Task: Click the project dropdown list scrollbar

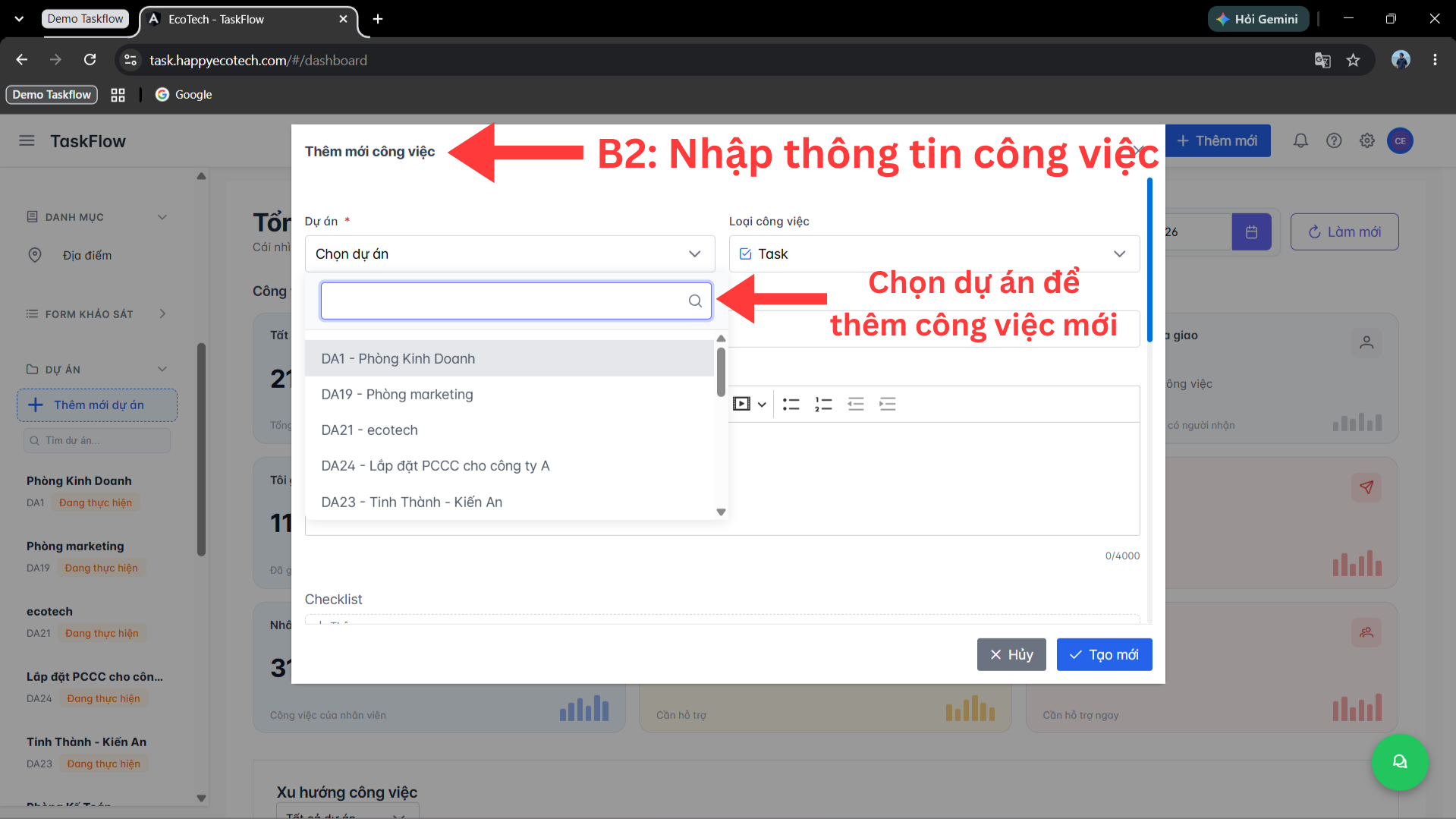Action: click(721, 372)
